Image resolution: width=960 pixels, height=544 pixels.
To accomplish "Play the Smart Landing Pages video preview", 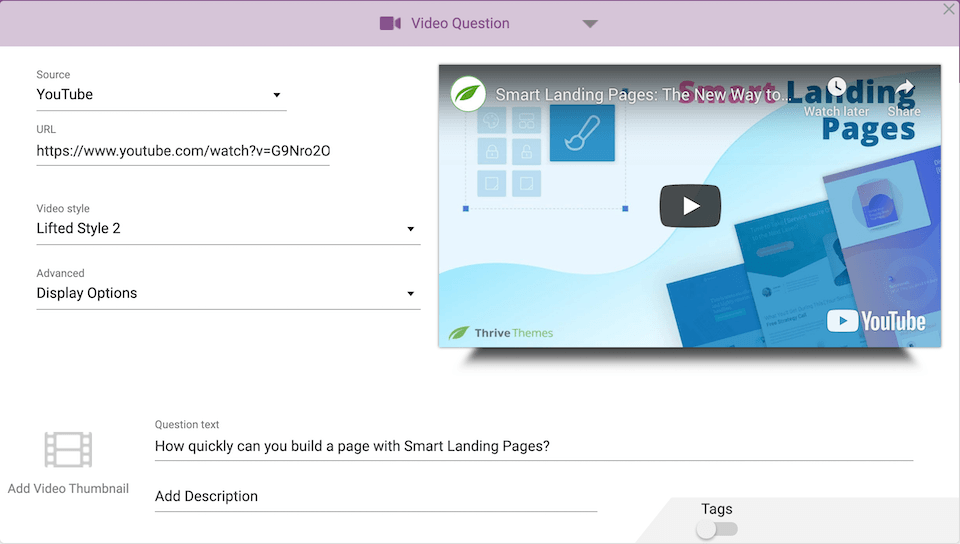I will 690,206.
